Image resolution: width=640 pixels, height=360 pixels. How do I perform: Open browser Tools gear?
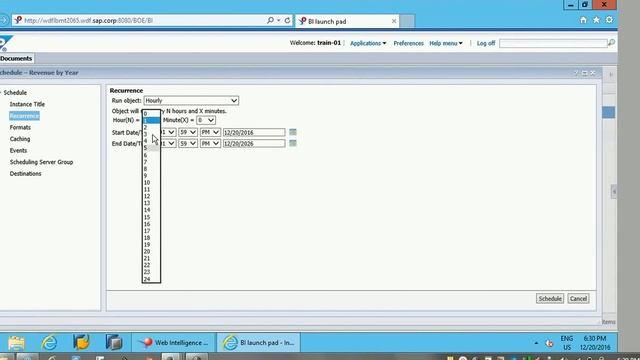coord(609,20)
